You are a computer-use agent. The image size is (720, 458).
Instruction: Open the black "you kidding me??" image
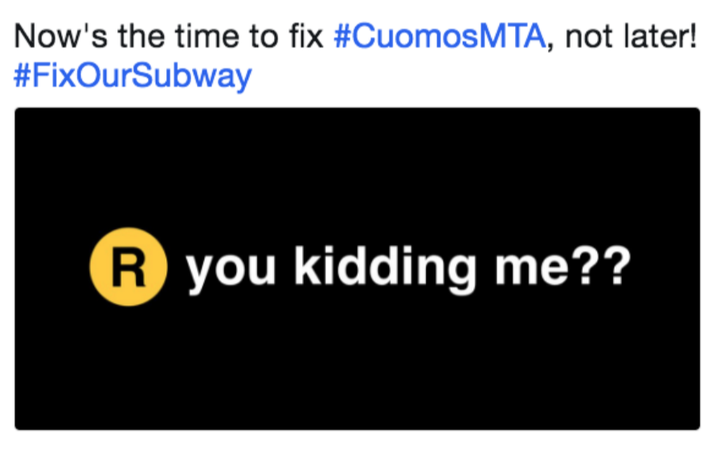tap(357, 269)
